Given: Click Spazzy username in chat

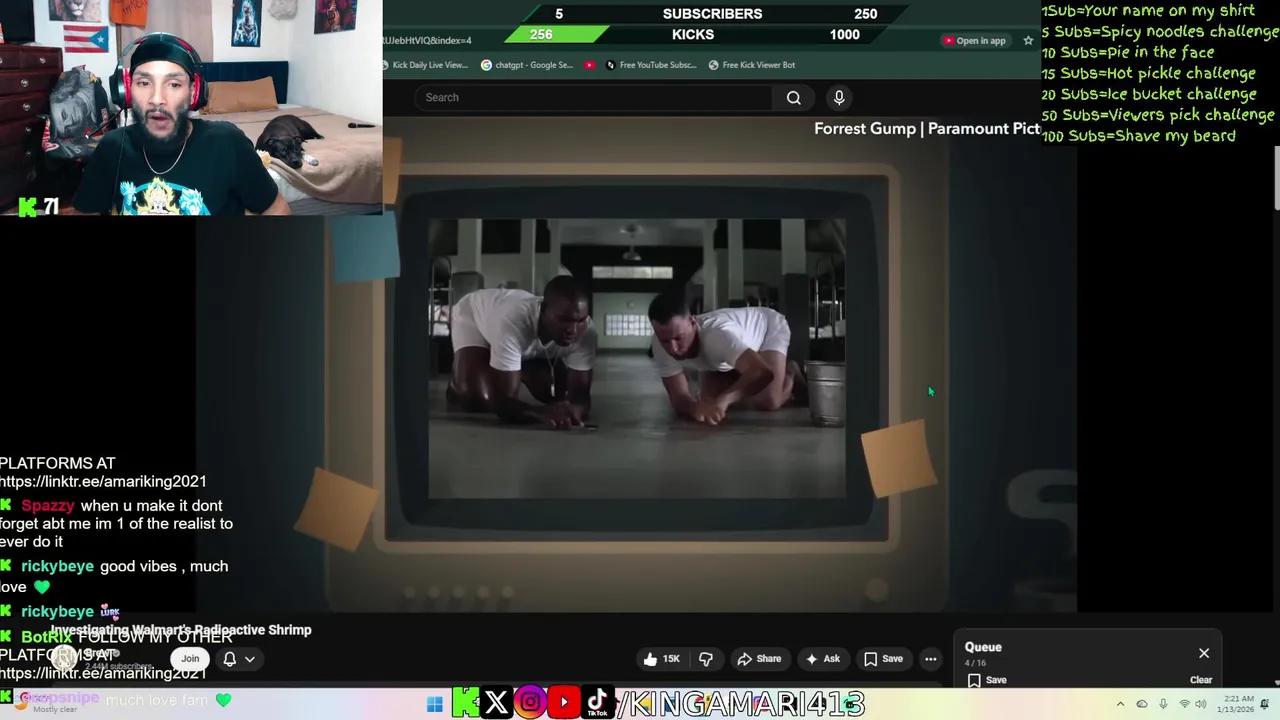Looking at the screenshot, I should tap(48, 506).
